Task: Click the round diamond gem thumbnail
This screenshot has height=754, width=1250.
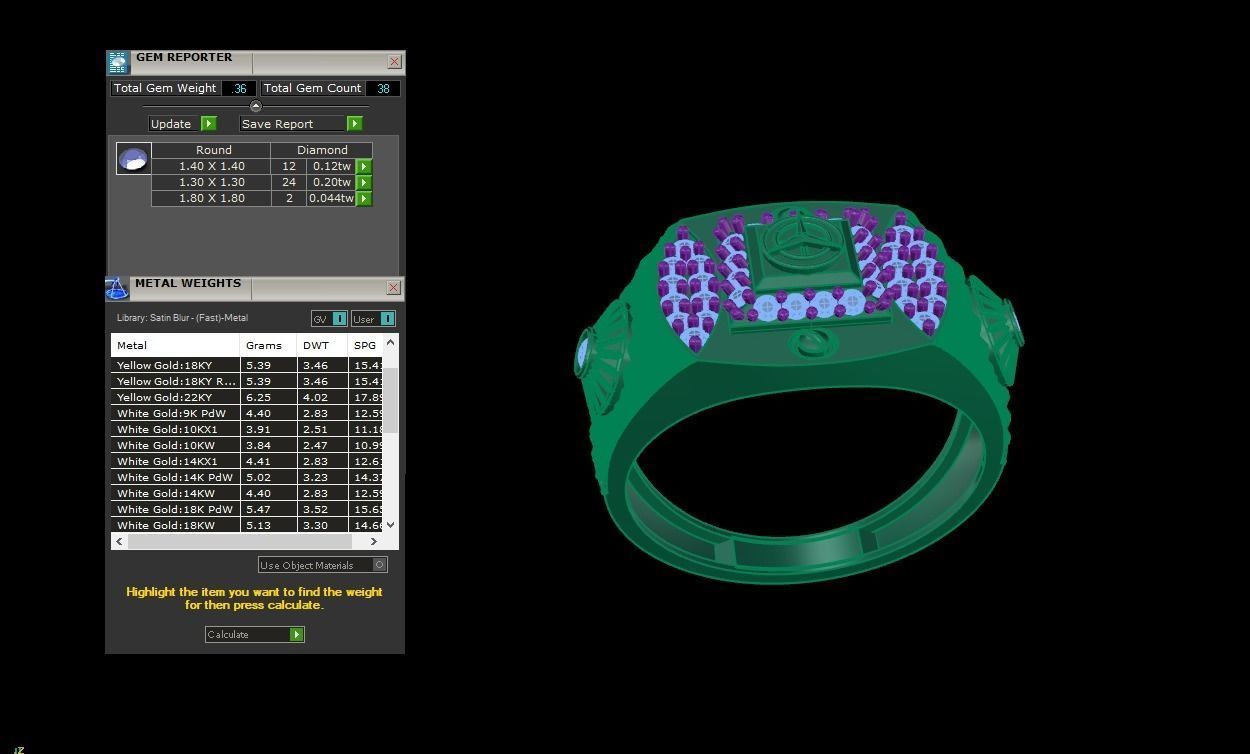Action: pyautogui.click(x=133, y=158)
